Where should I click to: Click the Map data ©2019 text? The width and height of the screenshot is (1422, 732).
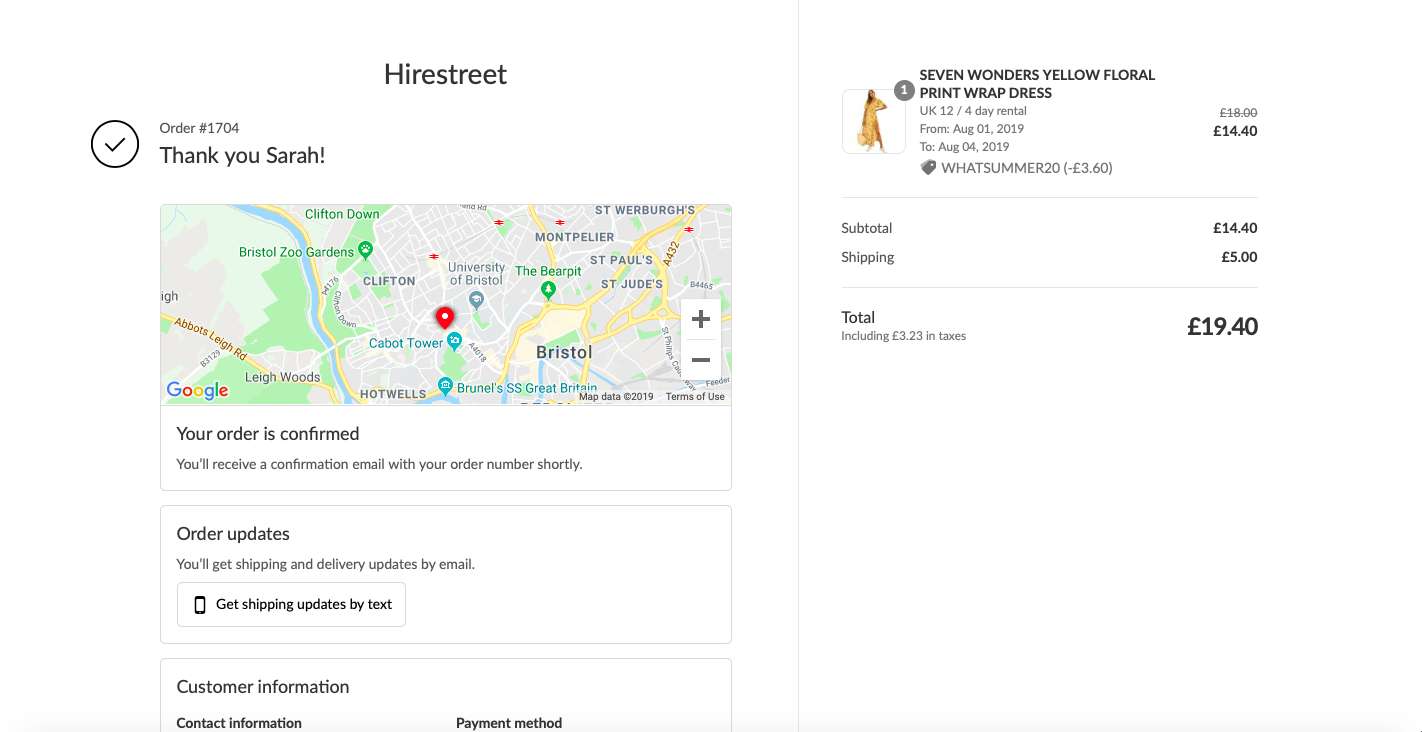click(616, 397)
